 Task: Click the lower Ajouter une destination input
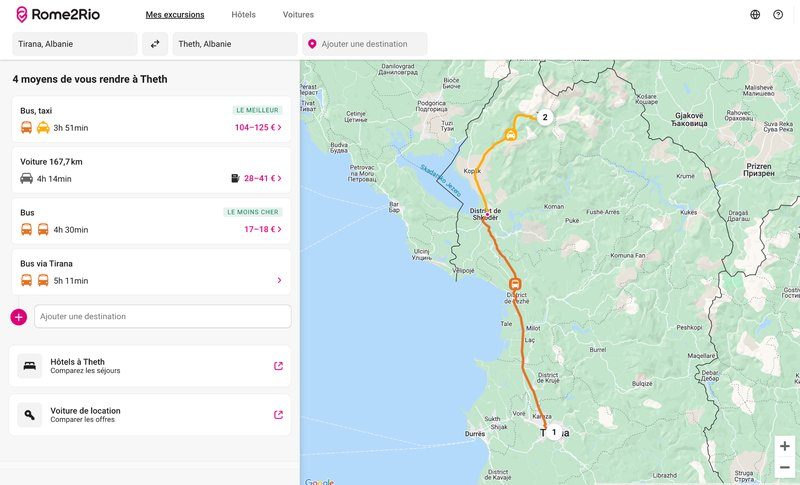coord(163,317)
